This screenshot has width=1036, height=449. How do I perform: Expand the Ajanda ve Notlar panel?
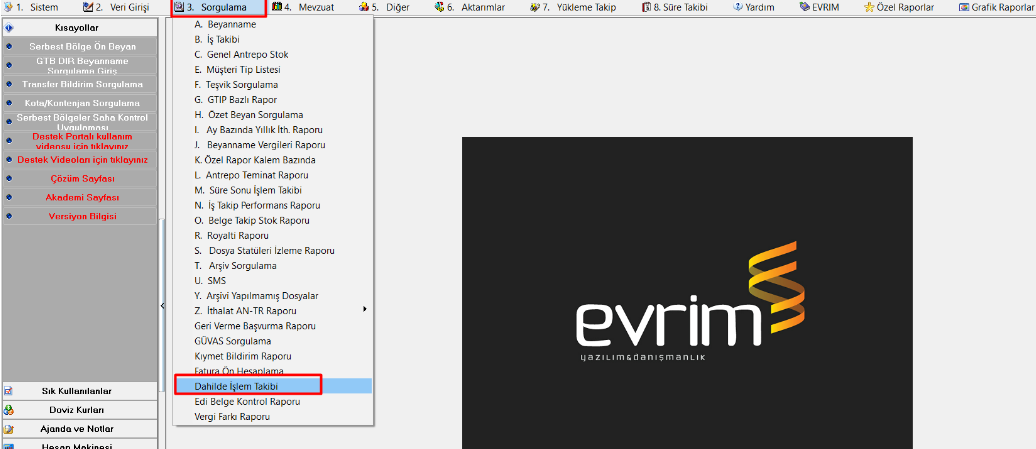[79, 429]
